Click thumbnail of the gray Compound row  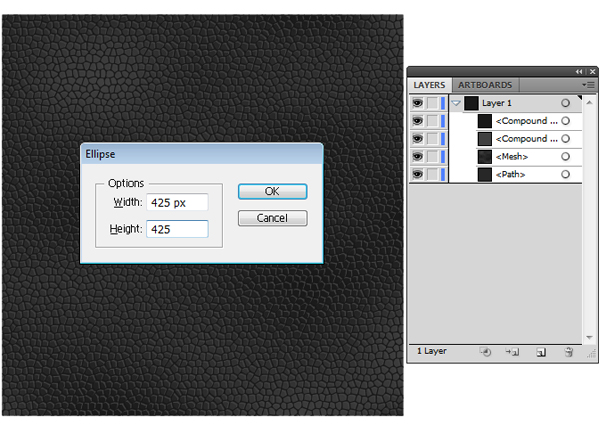point(485,139)
